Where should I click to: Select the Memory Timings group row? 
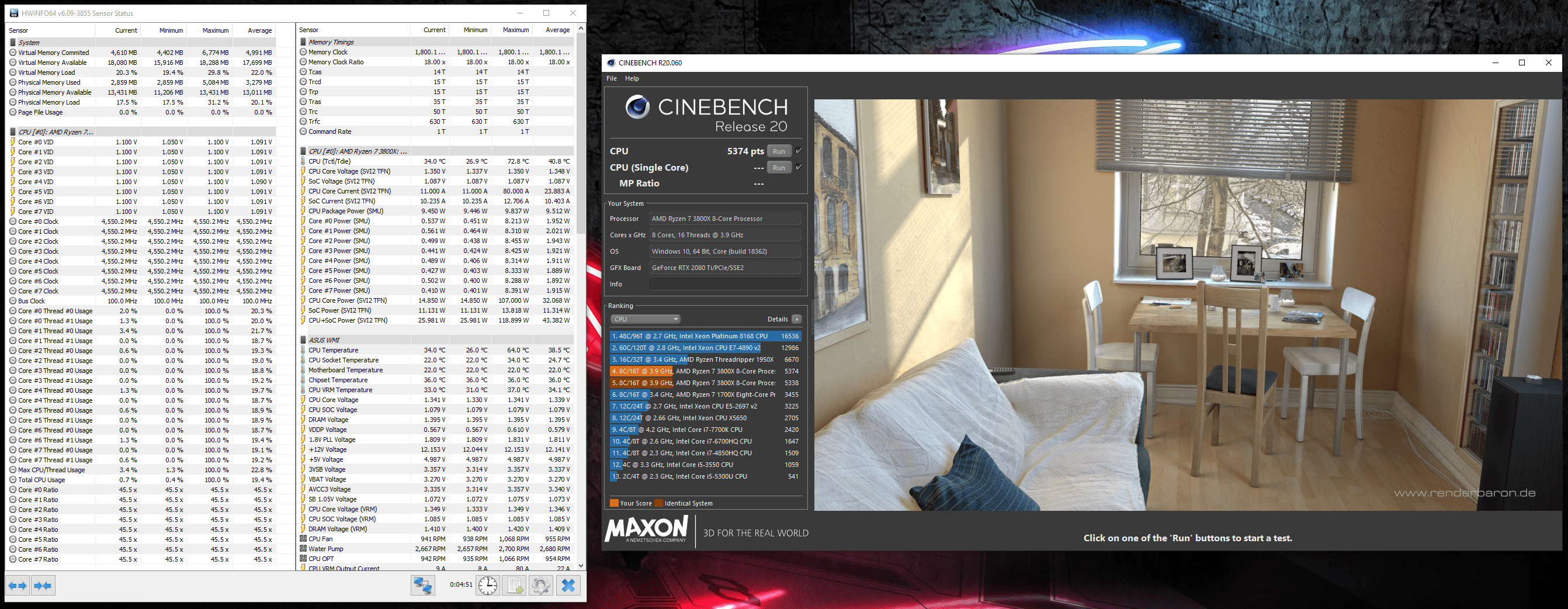(436, 42)
